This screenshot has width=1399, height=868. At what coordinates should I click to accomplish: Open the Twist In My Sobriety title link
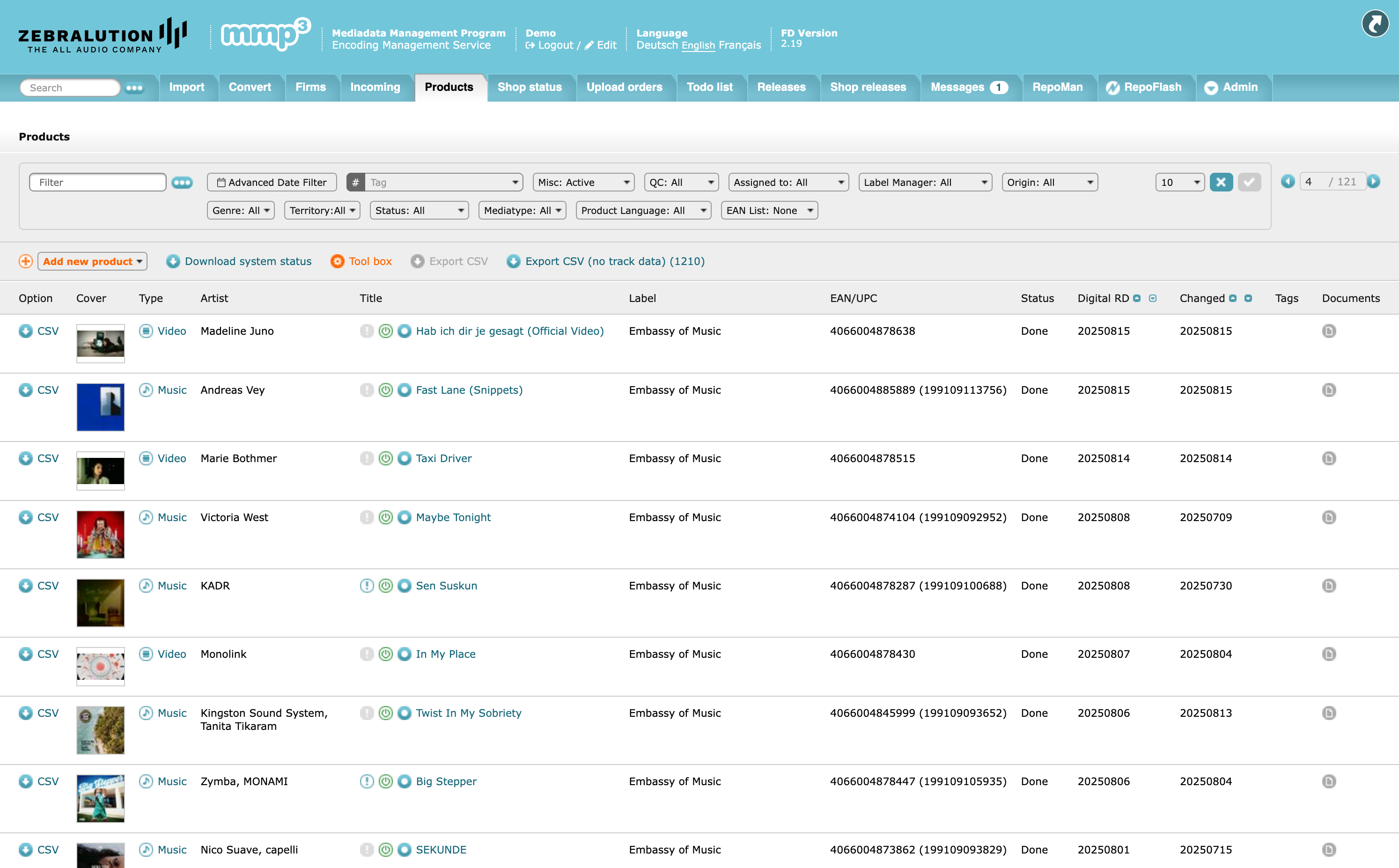coord(468,713)
